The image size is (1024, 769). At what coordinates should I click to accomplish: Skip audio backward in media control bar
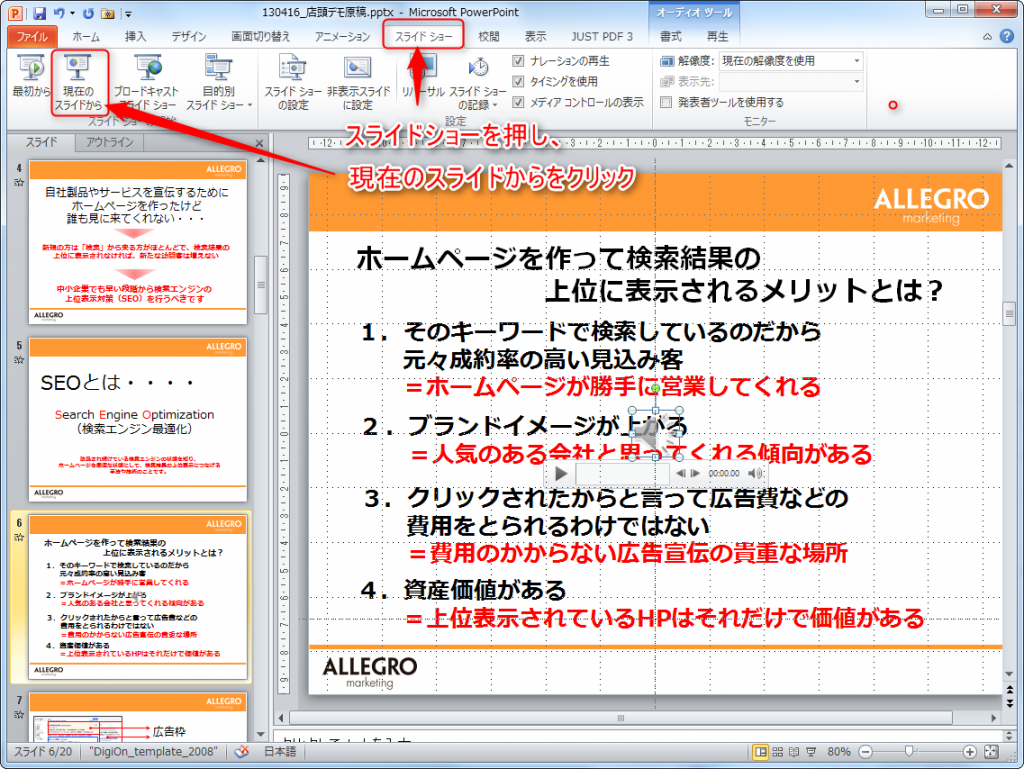(x=680, y=473)
